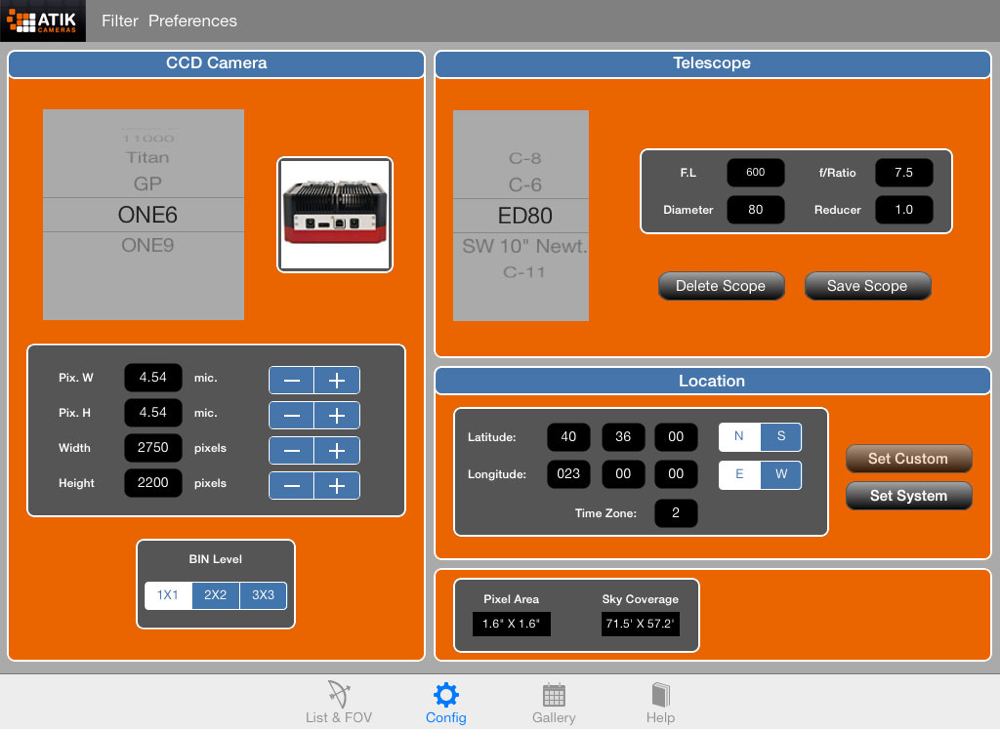The width and height of the screenshot is (1000, 730).
Task: Edit latitude degrees field 40
Action: (x=568, y=437)
